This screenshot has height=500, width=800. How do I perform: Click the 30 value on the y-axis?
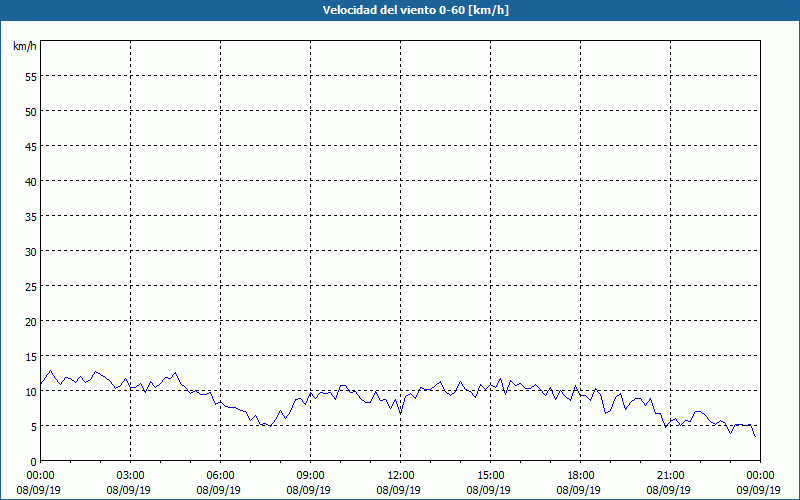(30, 251)
